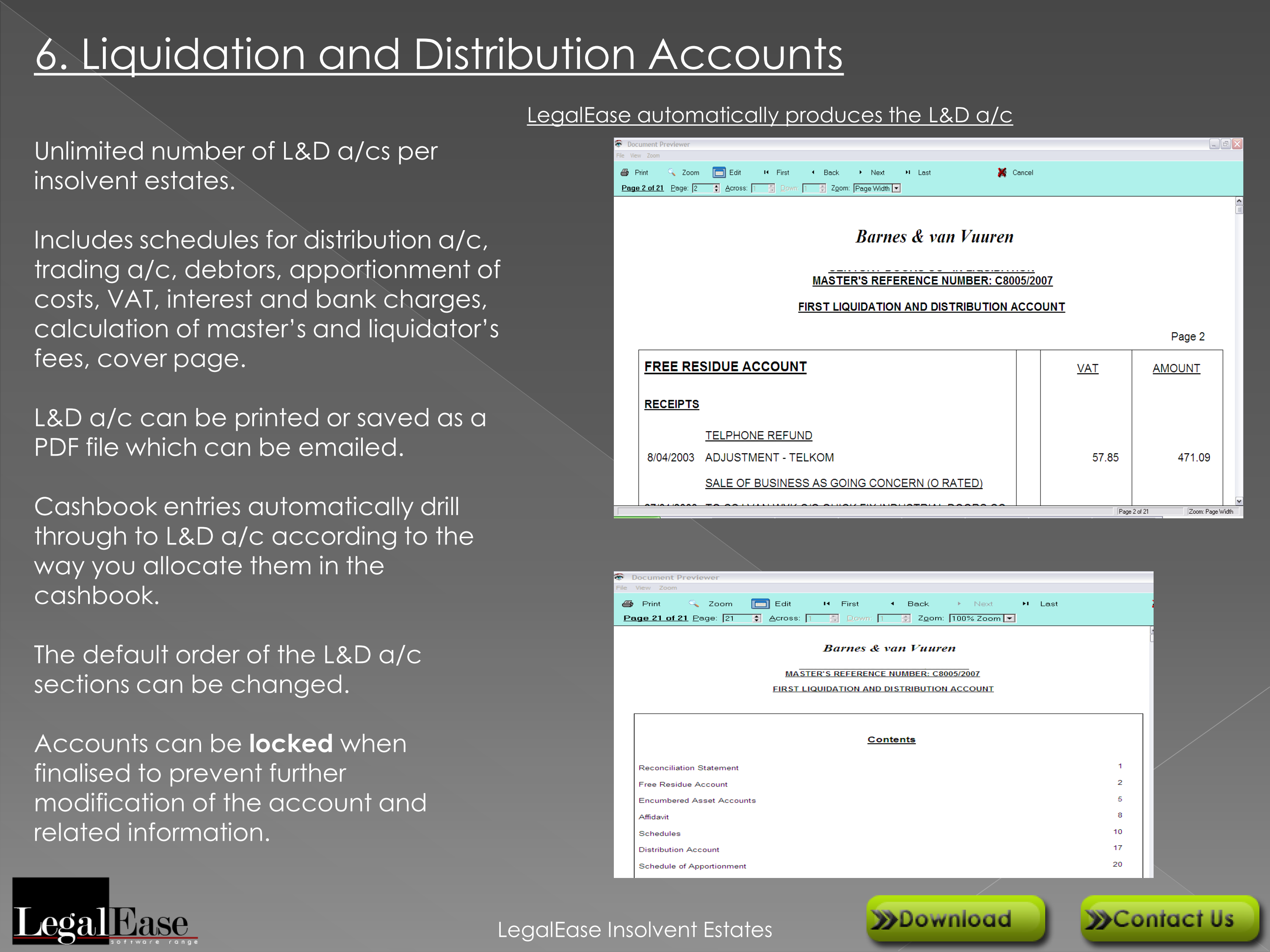Screen dimensions: 1270x952
Task: Click the greyed Next arrow in the lower previewer
Action: coord(959,604)
